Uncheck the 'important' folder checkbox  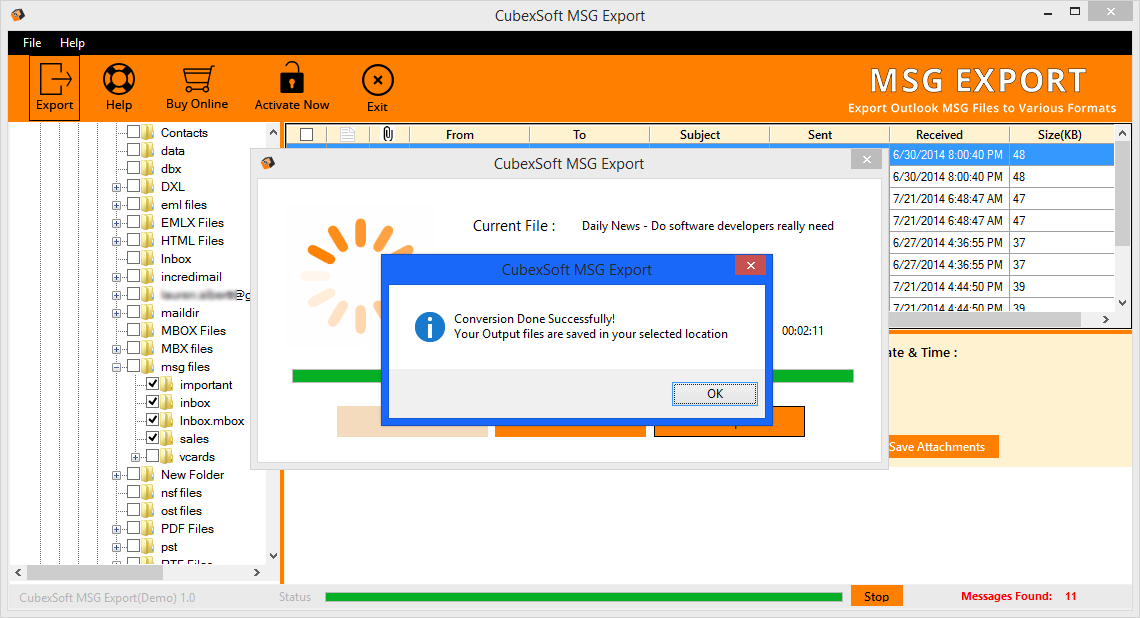point(153,385)
